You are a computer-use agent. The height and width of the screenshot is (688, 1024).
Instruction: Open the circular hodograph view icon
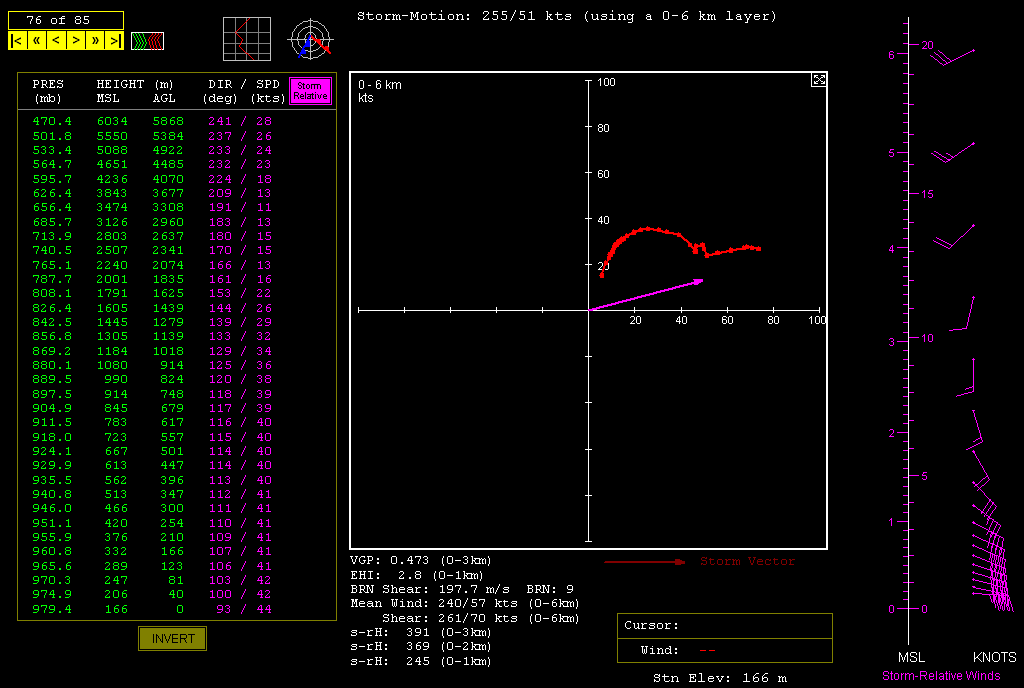pos(310,40)
